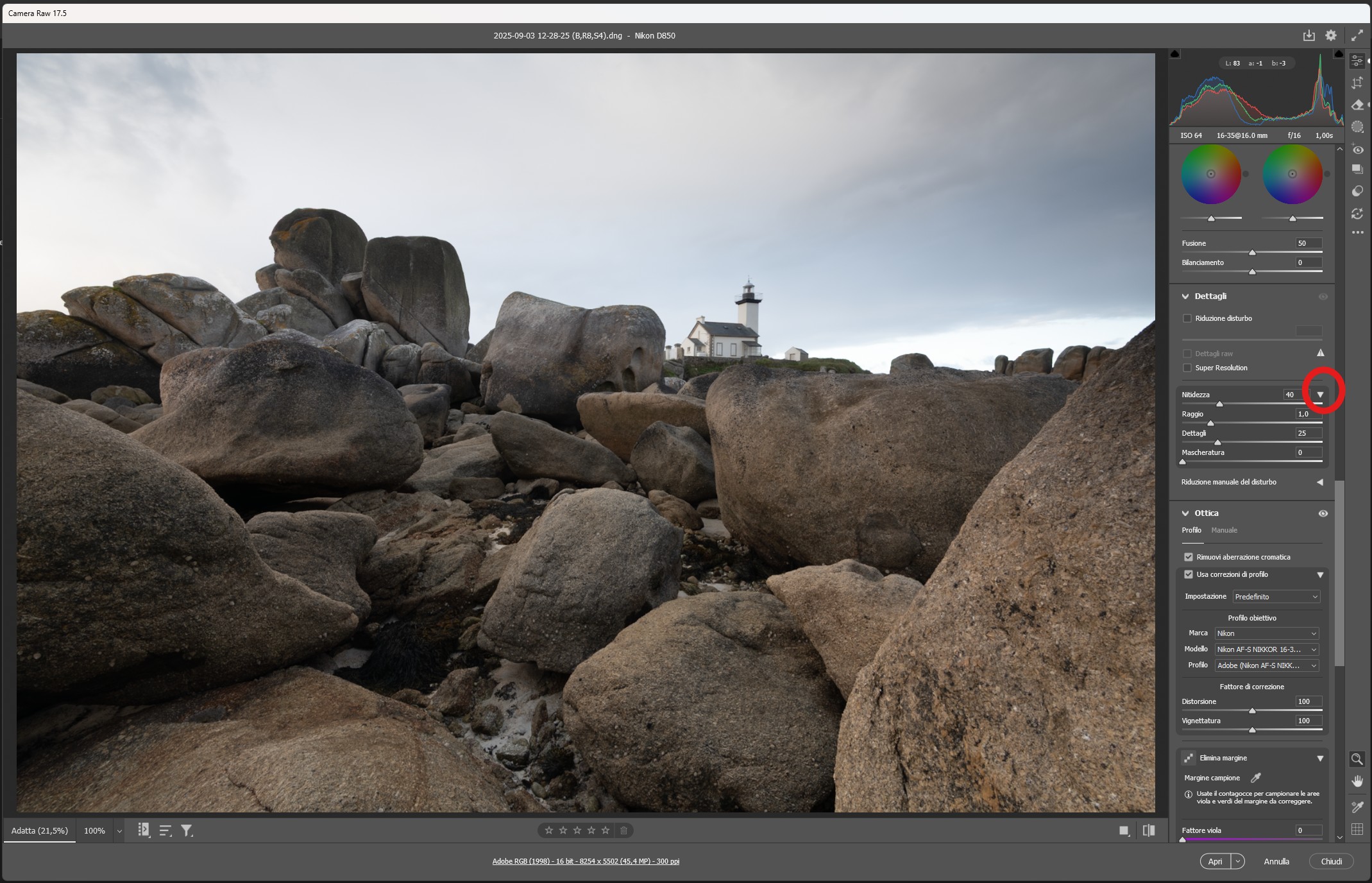This screenshot has height=883, width=1372.
Task: Select the Profilo tab in Ottica
Action: [1191, 530]
